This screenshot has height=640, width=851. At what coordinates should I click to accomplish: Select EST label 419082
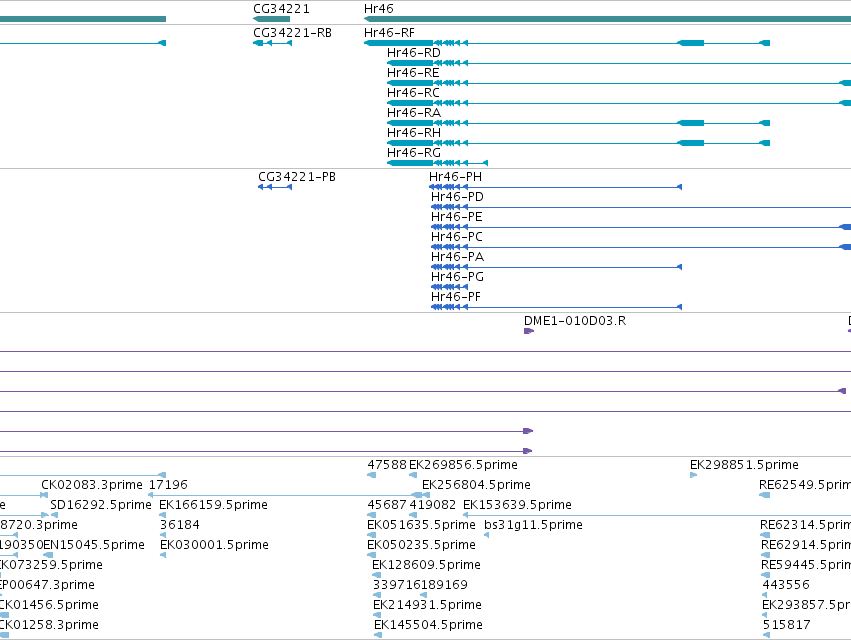(x=433, y=505)
